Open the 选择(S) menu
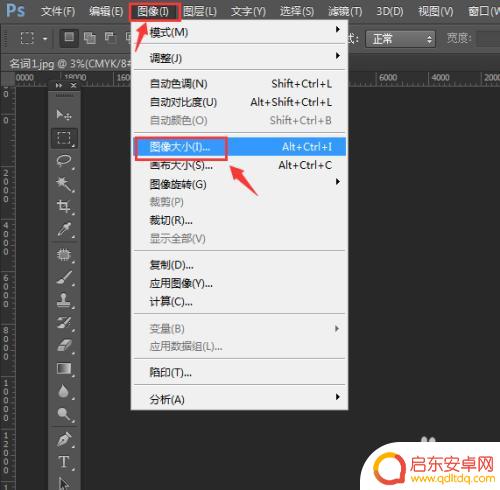The height and width of the screenshot is (490, 500). pyautogui.click(x=297, y=12)
